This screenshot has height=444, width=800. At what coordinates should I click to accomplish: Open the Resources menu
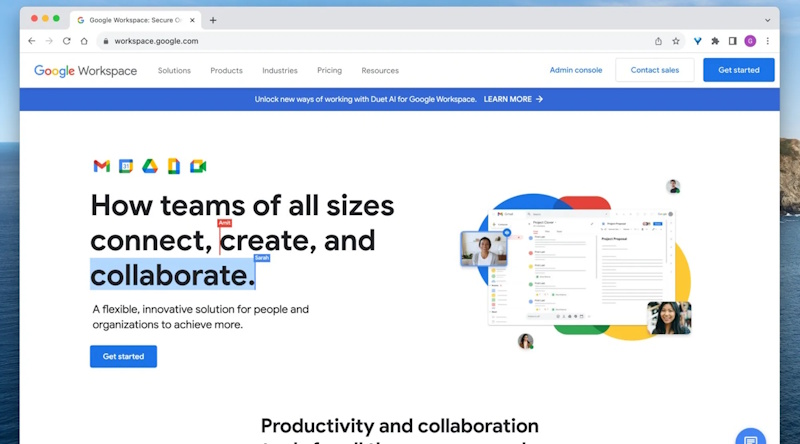pos(380,70)
